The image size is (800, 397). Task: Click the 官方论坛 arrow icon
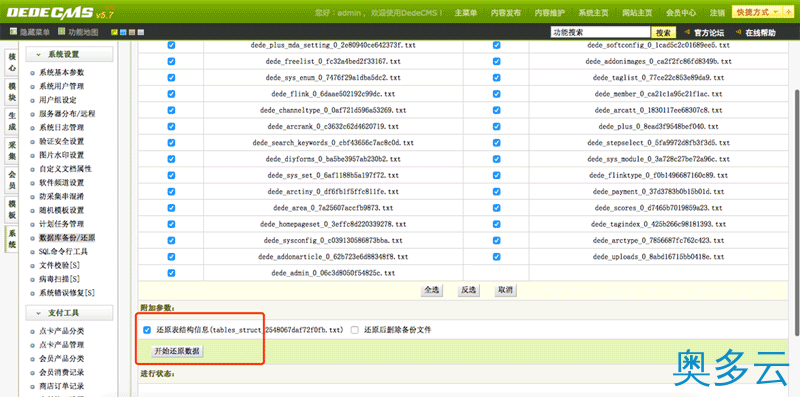[687, 32]
